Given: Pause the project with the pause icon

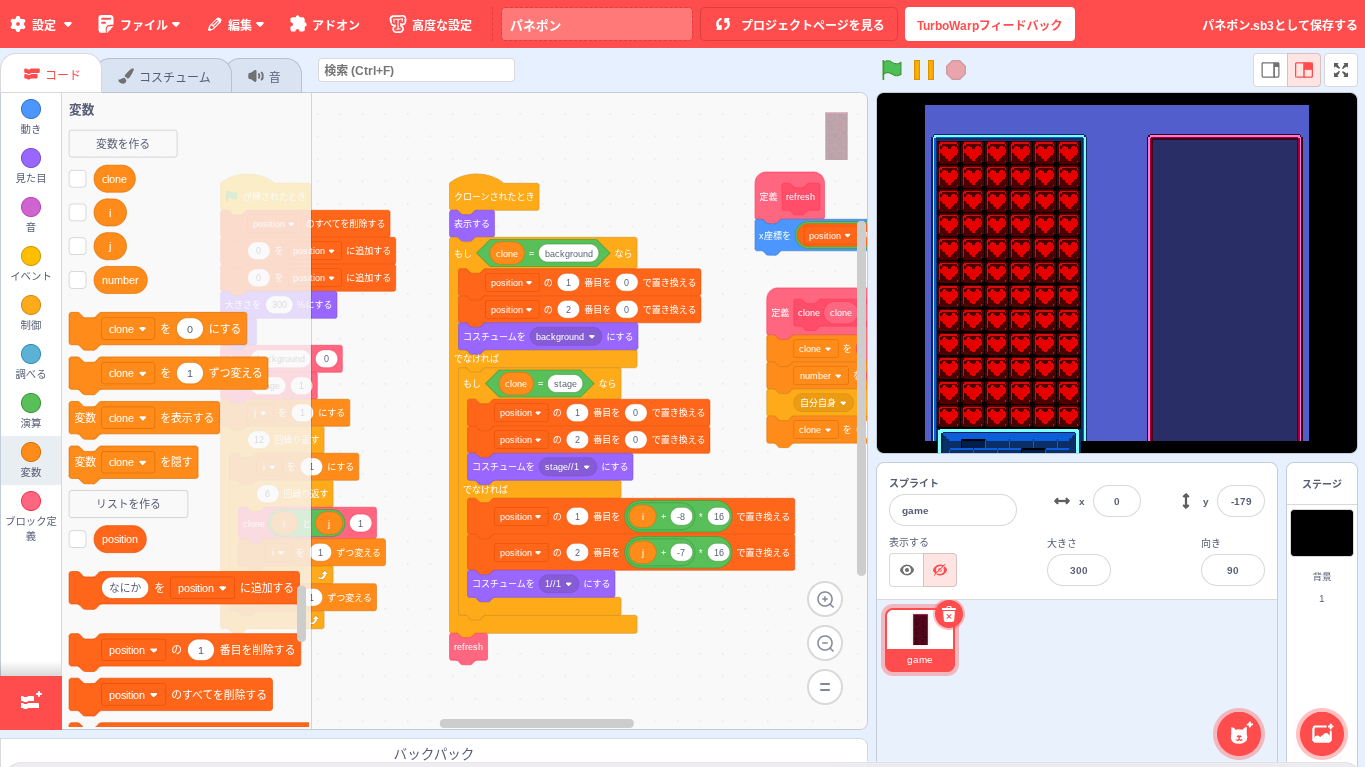Looking at the screenshot, I should pos(924,70).
